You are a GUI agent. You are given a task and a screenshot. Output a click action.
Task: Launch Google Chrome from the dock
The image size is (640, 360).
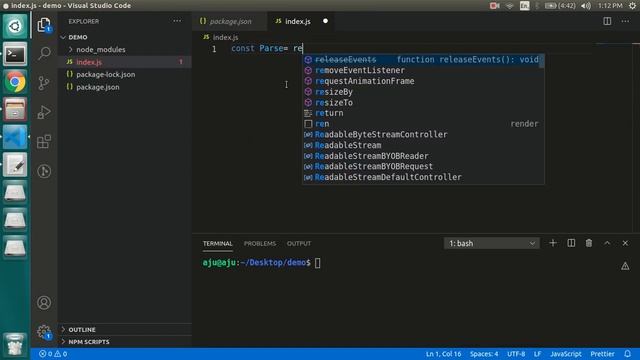pos(15,82)
